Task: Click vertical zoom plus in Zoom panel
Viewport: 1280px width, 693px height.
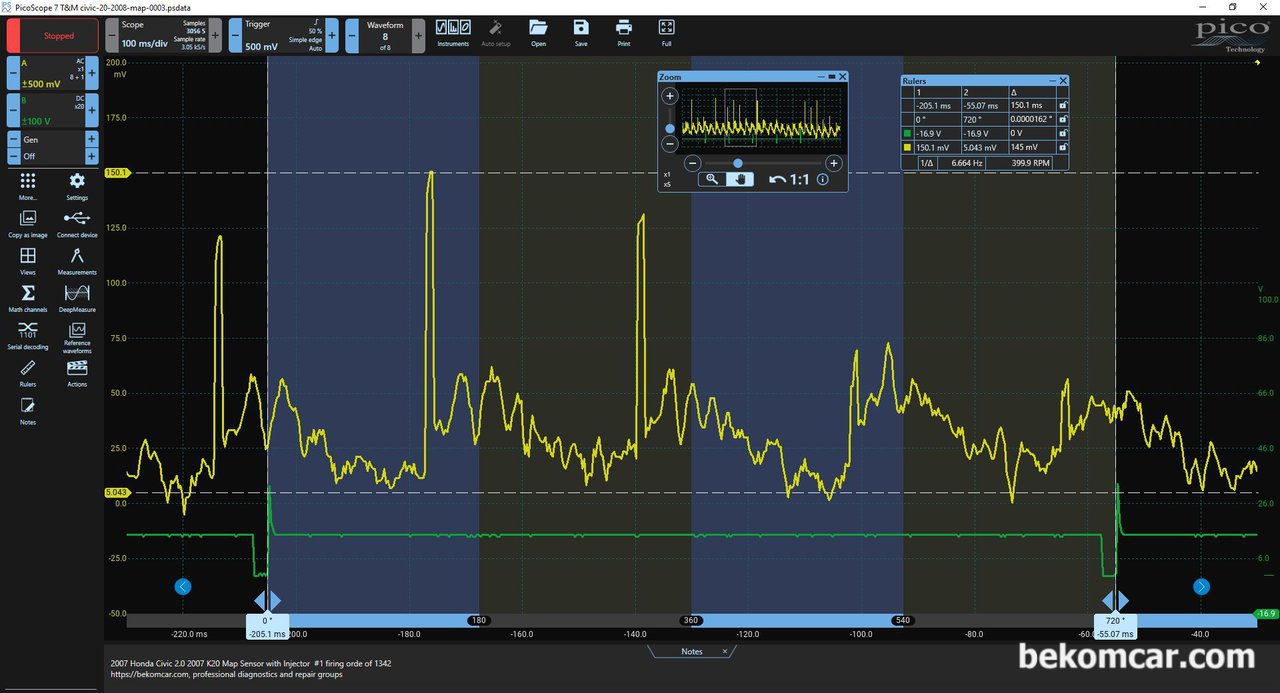Action: click(670, 96)
